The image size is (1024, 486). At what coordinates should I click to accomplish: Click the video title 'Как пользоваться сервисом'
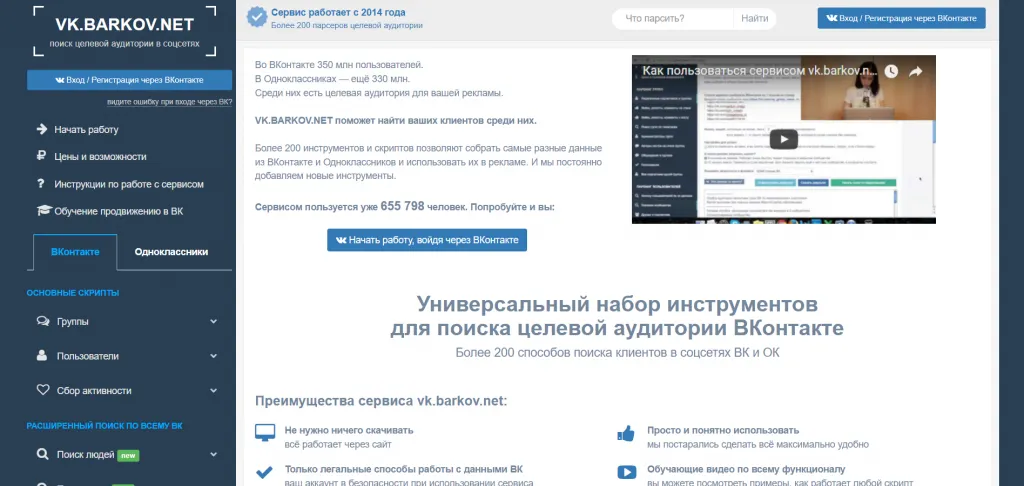(758, 71)
